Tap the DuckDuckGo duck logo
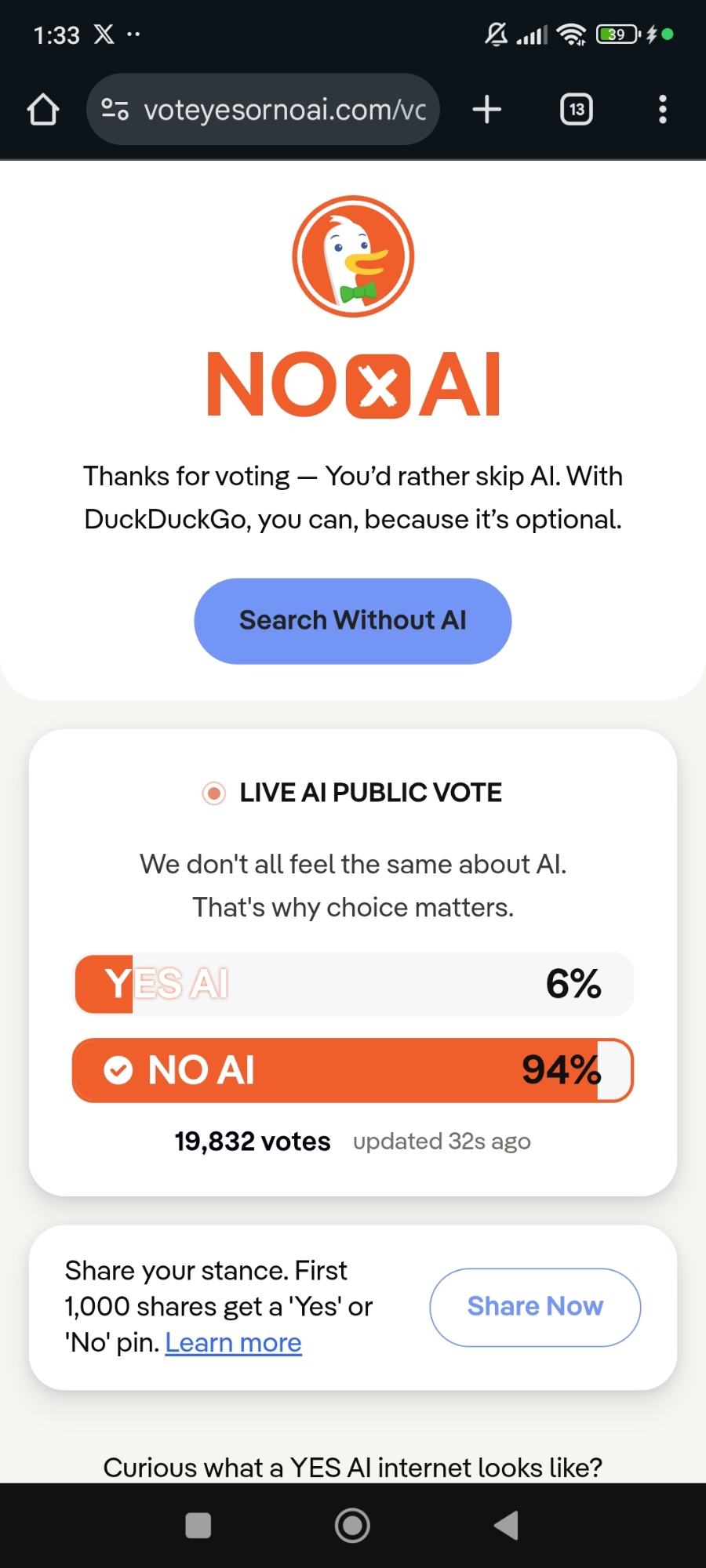This screenshot has height=1568, width=706. click(353, 256)
